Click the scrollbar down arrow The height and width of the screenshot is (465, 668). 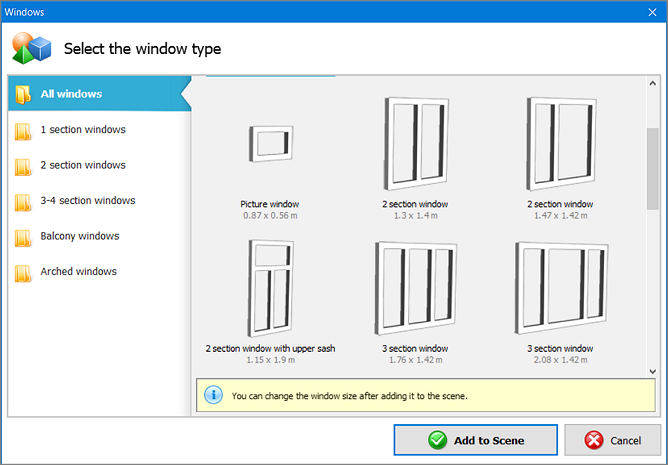pos(653,371)
